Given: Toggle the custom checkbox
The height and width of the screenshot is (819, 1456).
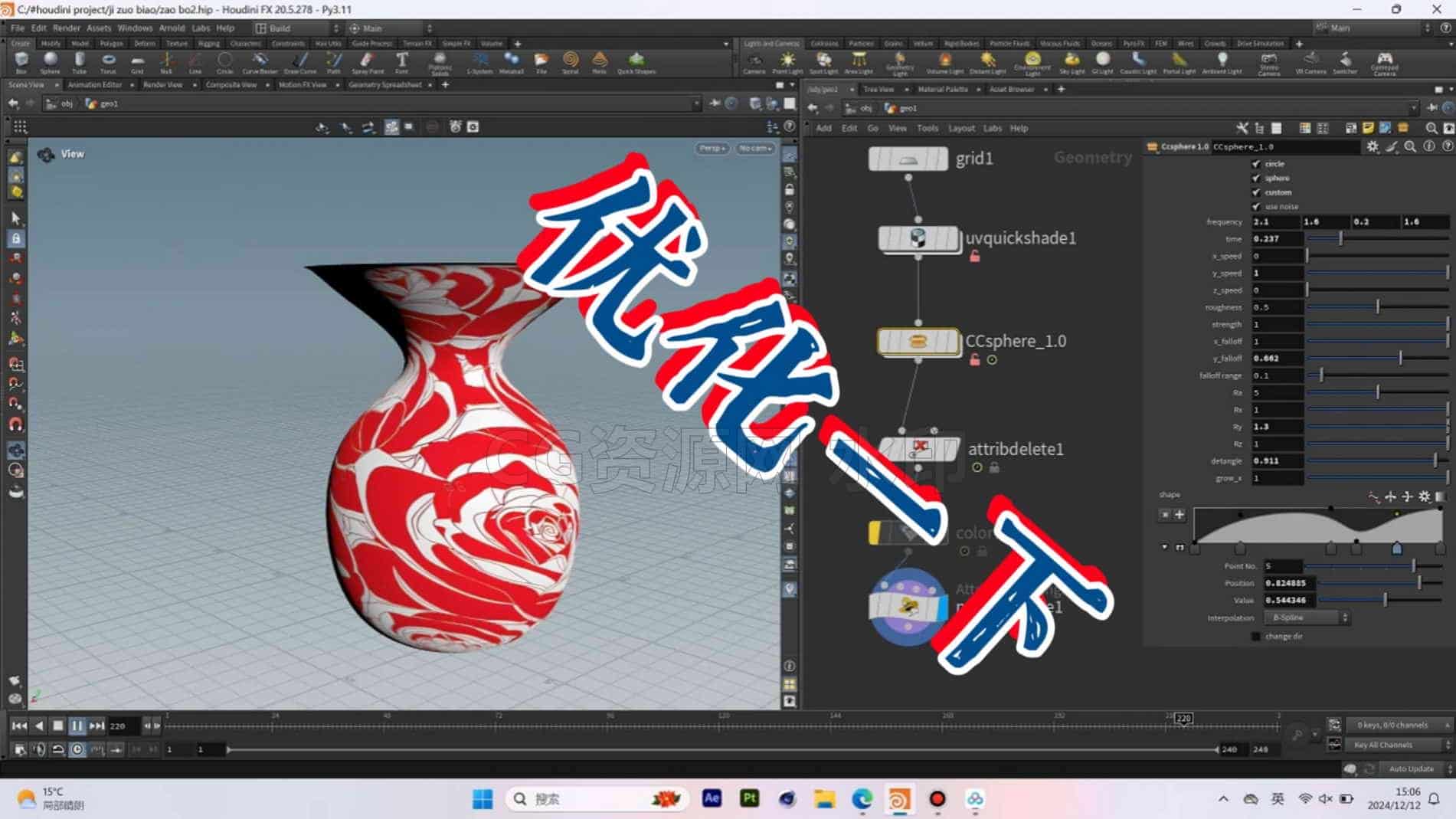Looking at the screenshot, I should coord(1256,192).
